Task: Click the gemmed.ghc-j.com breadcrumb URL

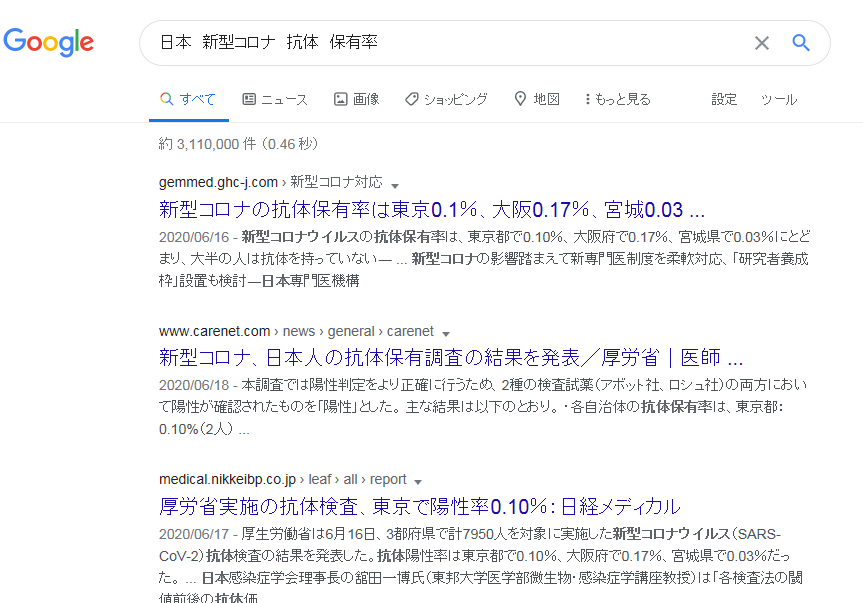Action: pos(218,183)
